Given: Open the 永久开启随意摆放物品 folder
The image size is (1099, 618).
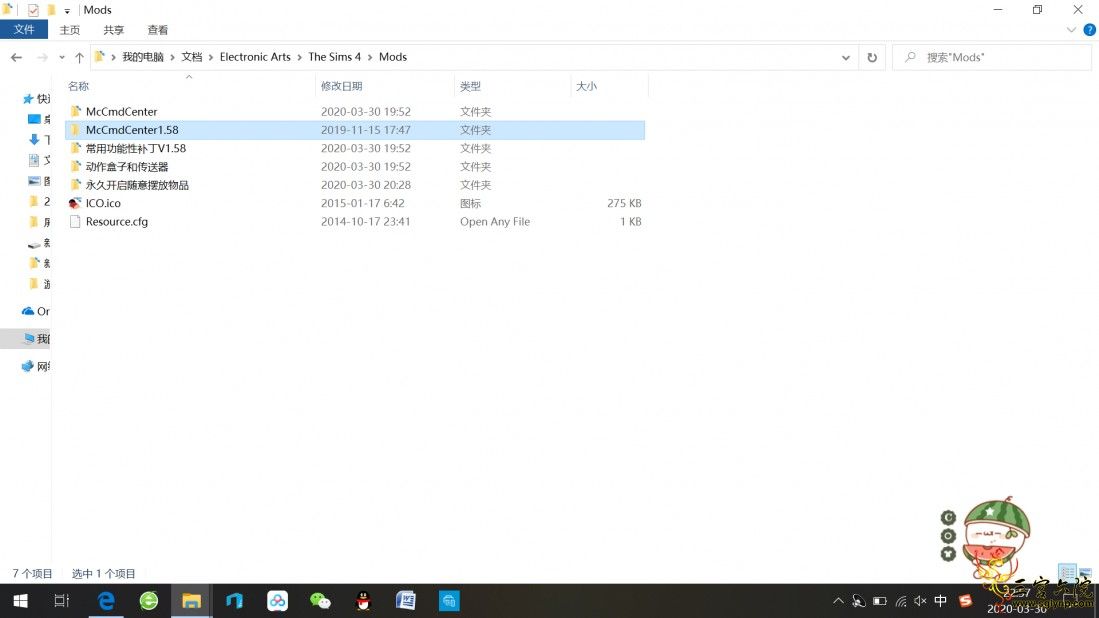Looking at the screenshot, I should (137, 185).
